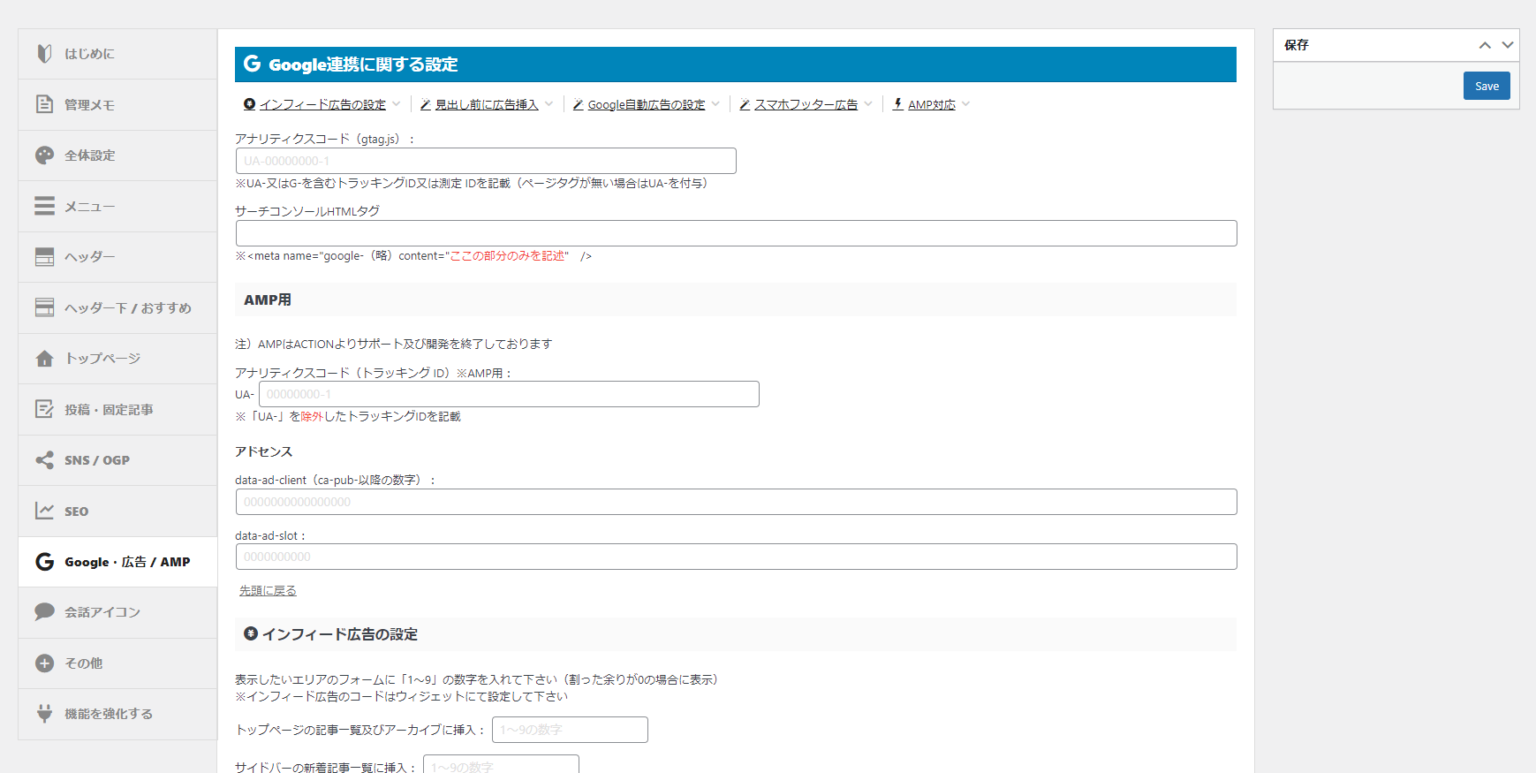Click the home icon for トップページ
Image resolution: width=1536 pixels, height=773 pixels.
point(44,359)
